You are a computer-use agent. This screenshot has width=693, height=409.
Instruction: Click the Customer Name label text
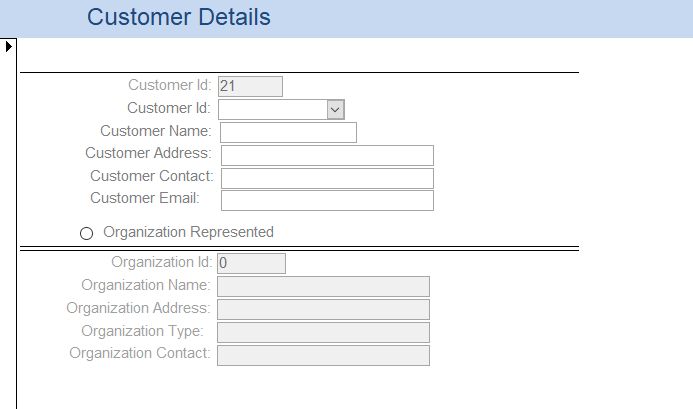coord(155,131)
